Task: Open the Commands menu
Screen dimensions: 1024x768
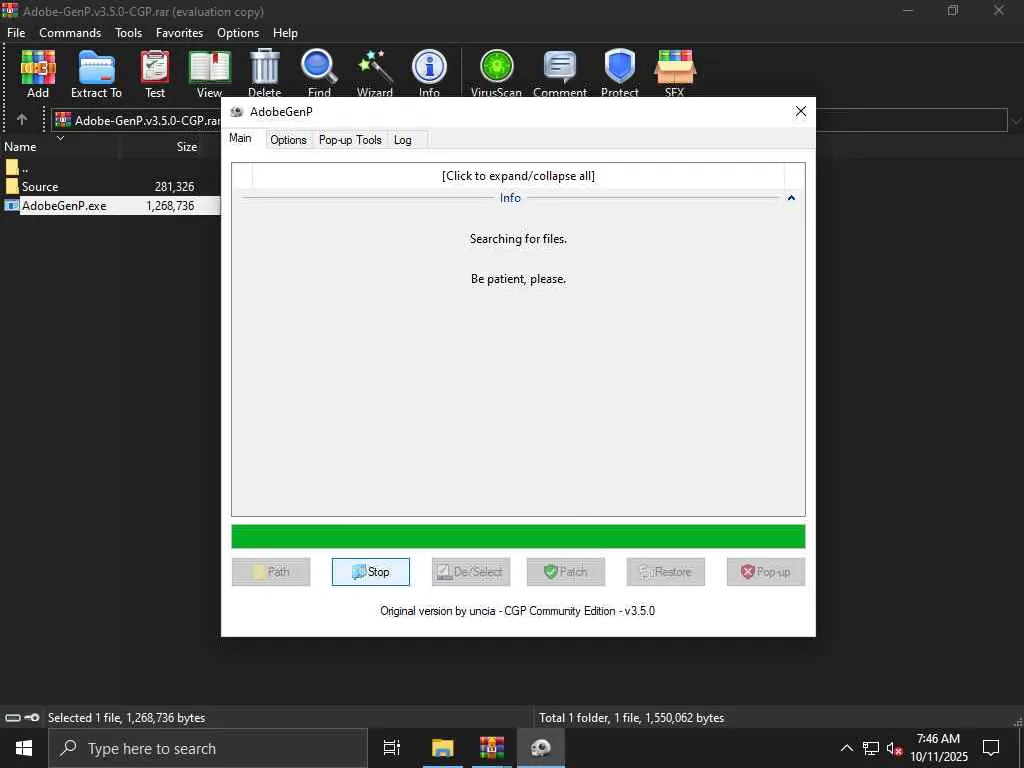Action: point(70,33)
